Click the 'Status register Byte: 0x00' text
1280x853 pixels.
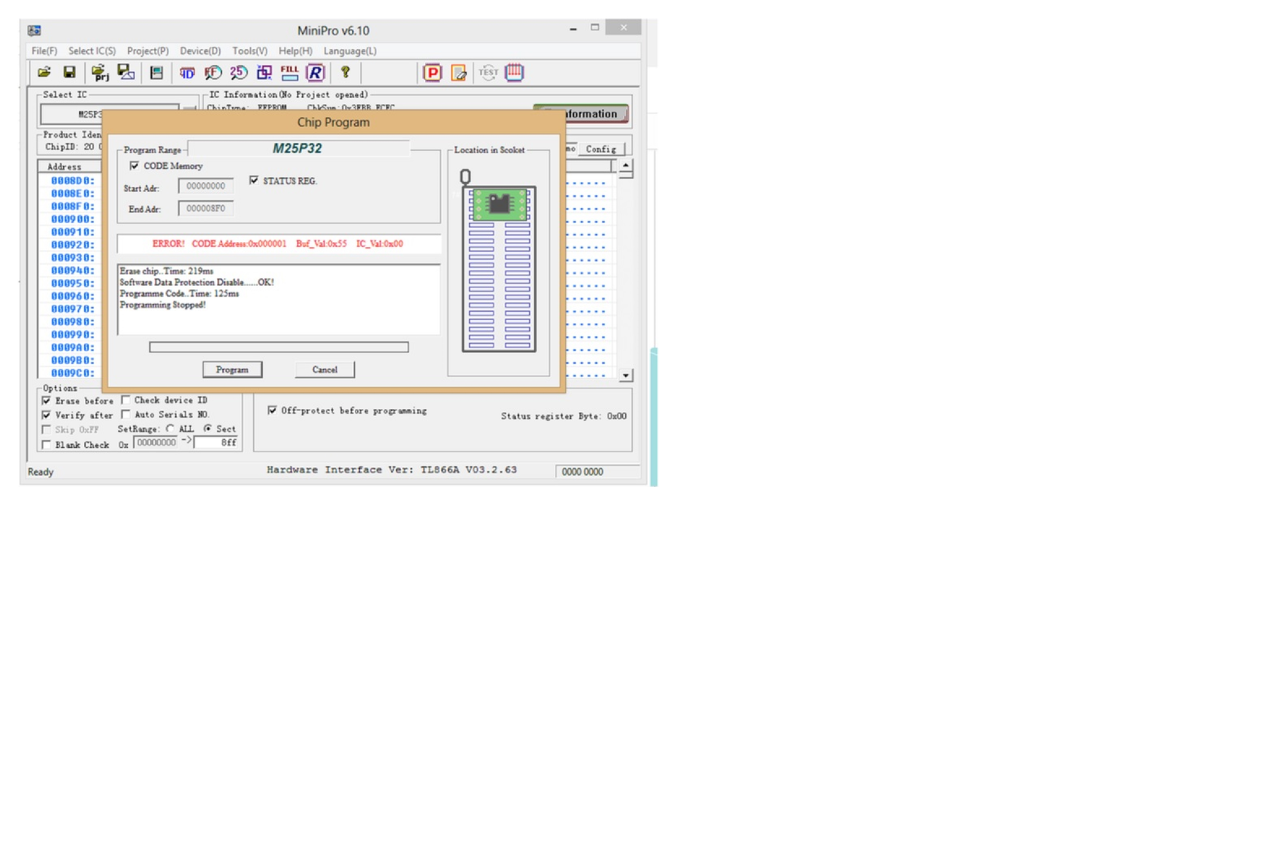pos(564,416)
